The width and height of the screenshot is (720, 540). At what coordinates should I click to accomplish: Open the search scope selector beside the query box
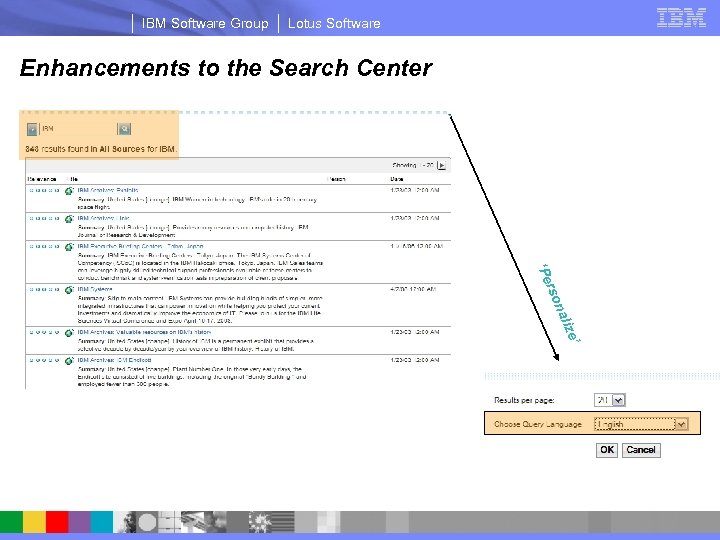point(32,129)
